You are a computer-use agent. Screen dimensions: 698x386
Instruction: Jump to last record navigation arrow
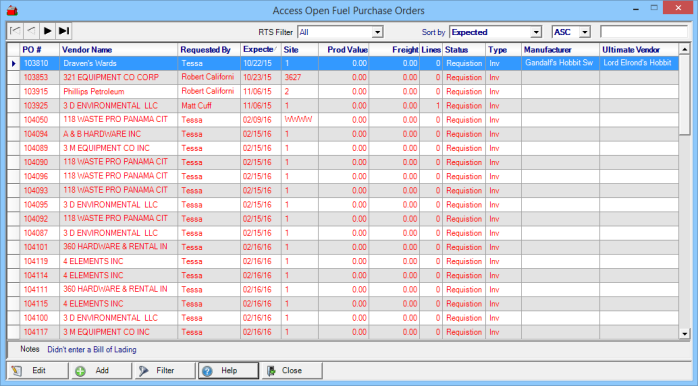[x=64, y=31]
